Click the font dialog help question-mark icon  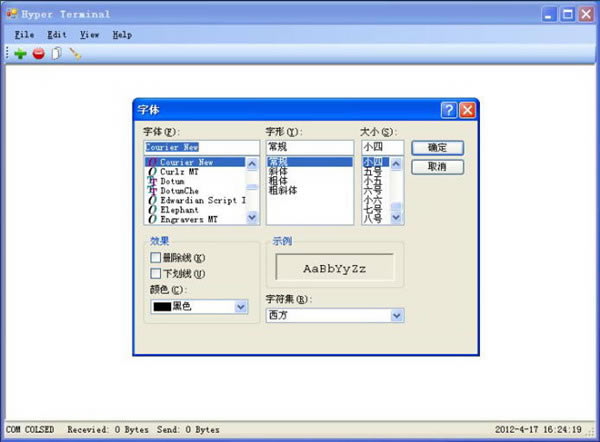[x=449, y=110]
